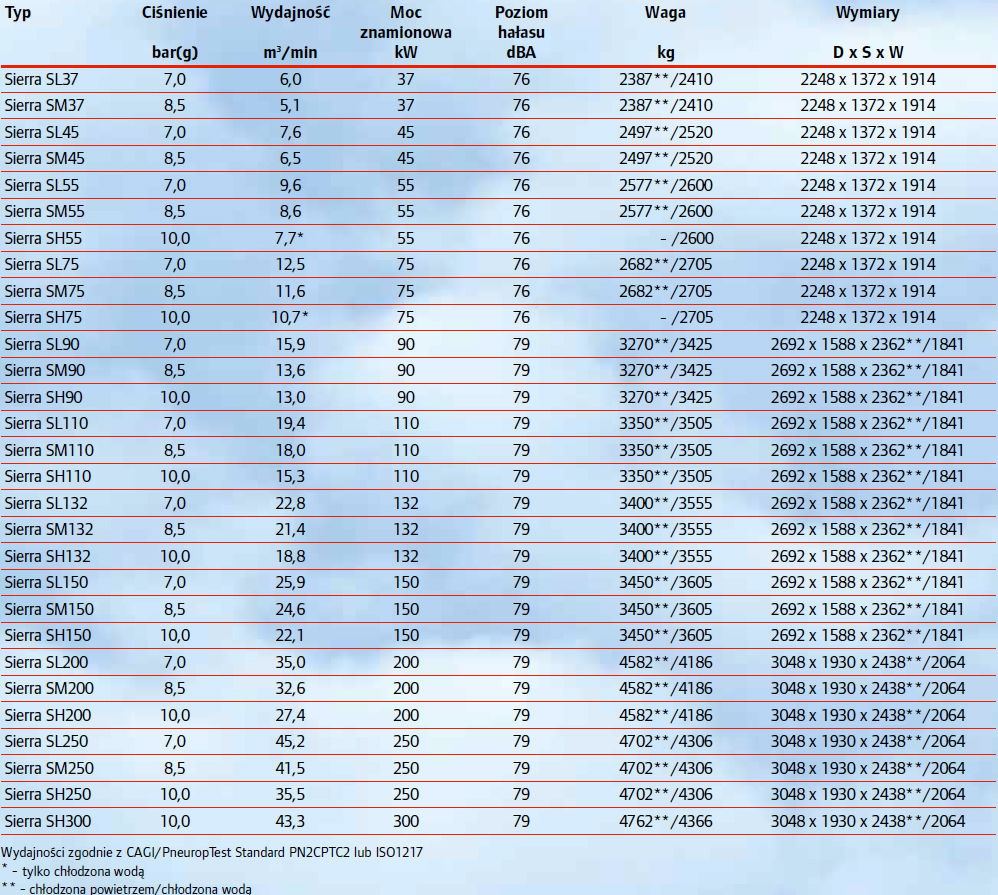This screenshot has height=895, width=998.
Task: Select the 'Sierra SM132' type cell
Action: coord(49,530)
